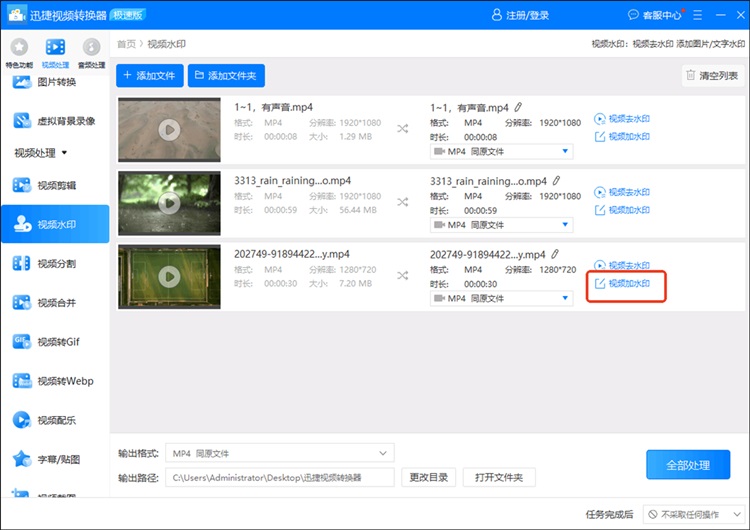This screenshot has height=530, width=750.
Task: Play the 3313_rain_raining thumbnail
Action: pyautogui.click(x=169, y=203)
